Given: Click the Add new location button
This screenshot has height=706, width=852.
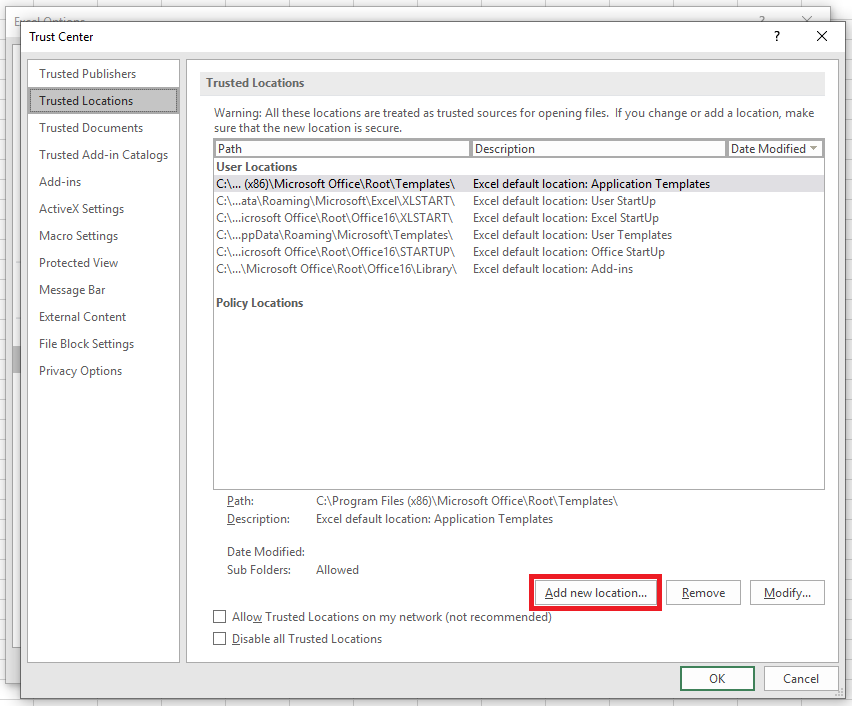Looking at the screenshot, I should point(596,592).
